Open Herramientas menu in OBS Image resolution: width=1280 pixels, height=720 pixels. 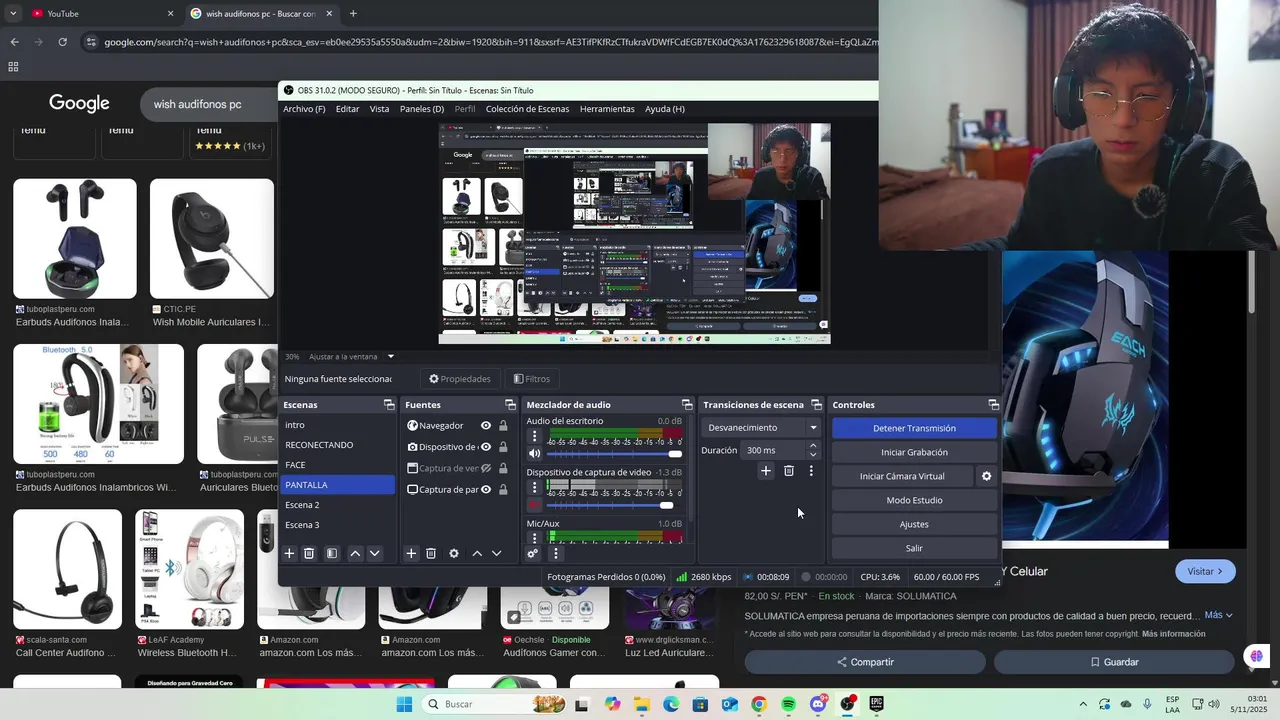click(607, 109)
